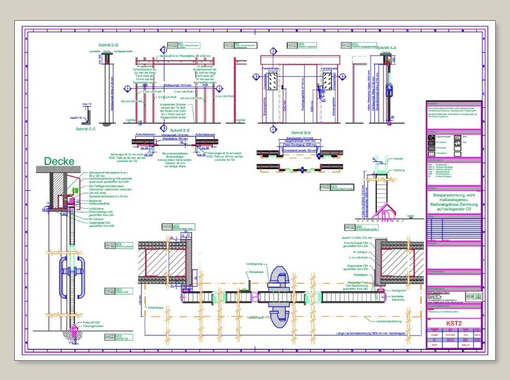Click the right hatched wall block in plan
Screen dimensions: 510x380
(398, 263)
